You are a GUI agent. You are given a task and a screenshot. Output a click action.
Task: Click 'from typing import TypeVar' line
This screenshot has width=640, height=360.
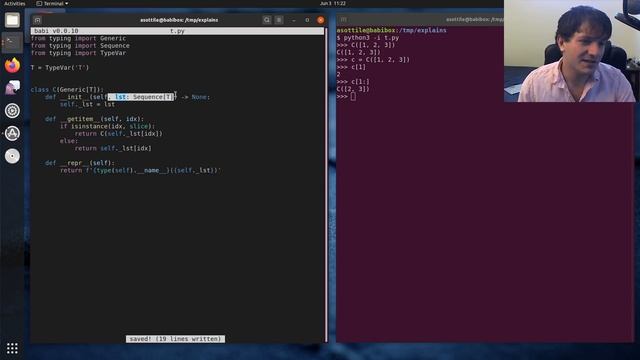click(78, 53)
